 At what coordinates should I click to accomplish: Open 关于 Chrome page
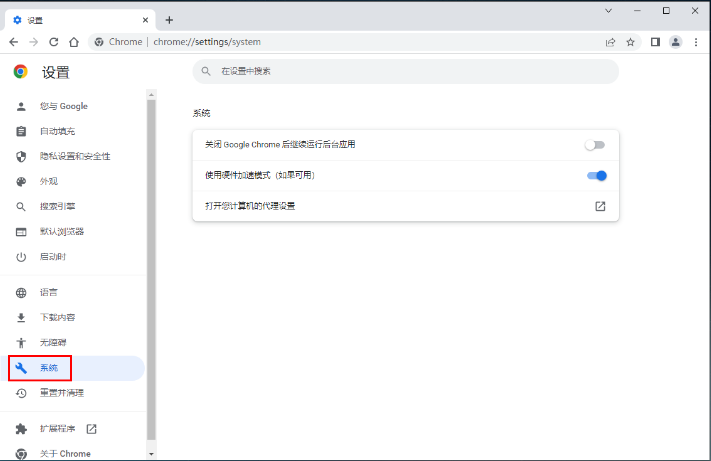[73, 453]
